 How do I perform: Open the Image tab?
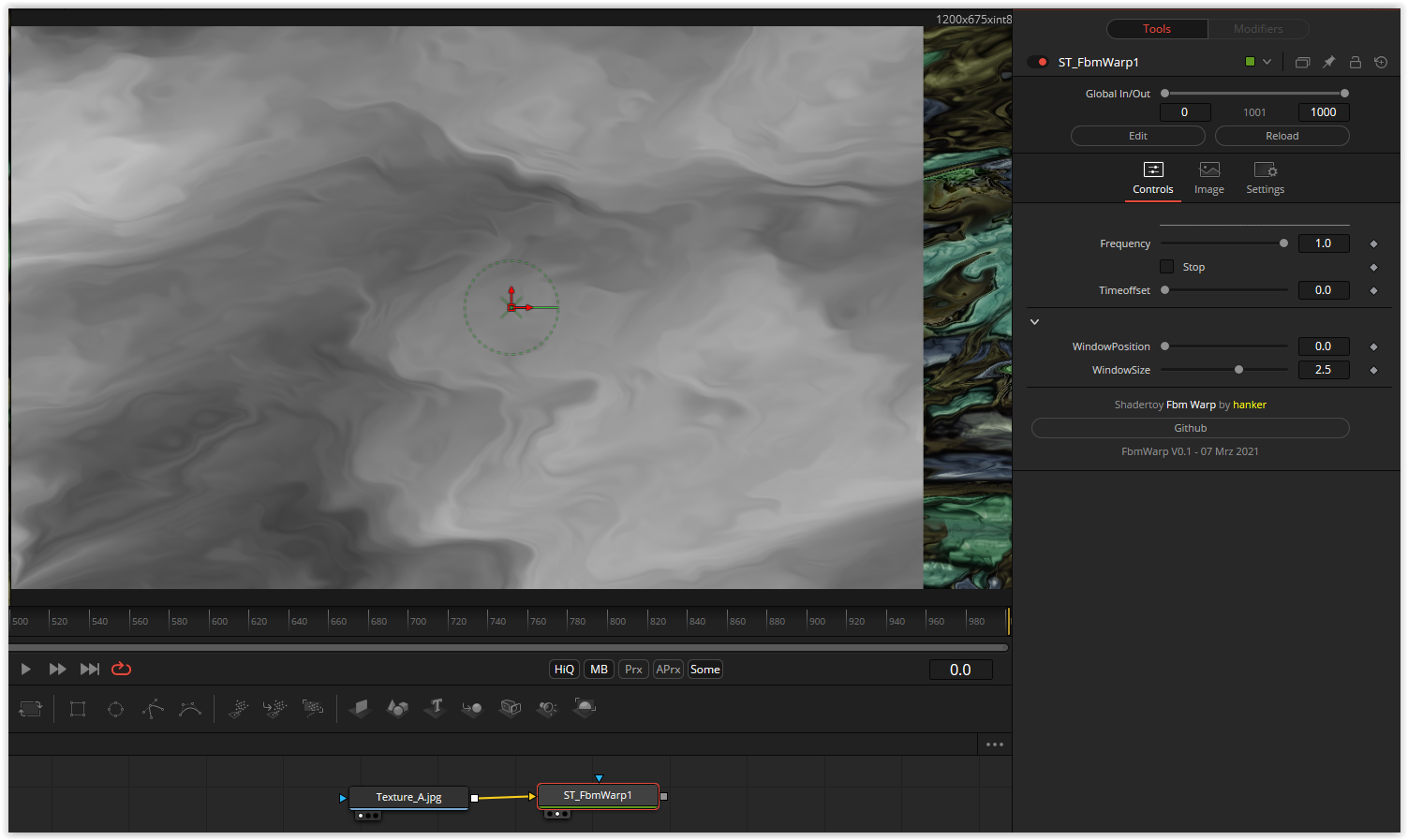click(x=1209, y=179)
